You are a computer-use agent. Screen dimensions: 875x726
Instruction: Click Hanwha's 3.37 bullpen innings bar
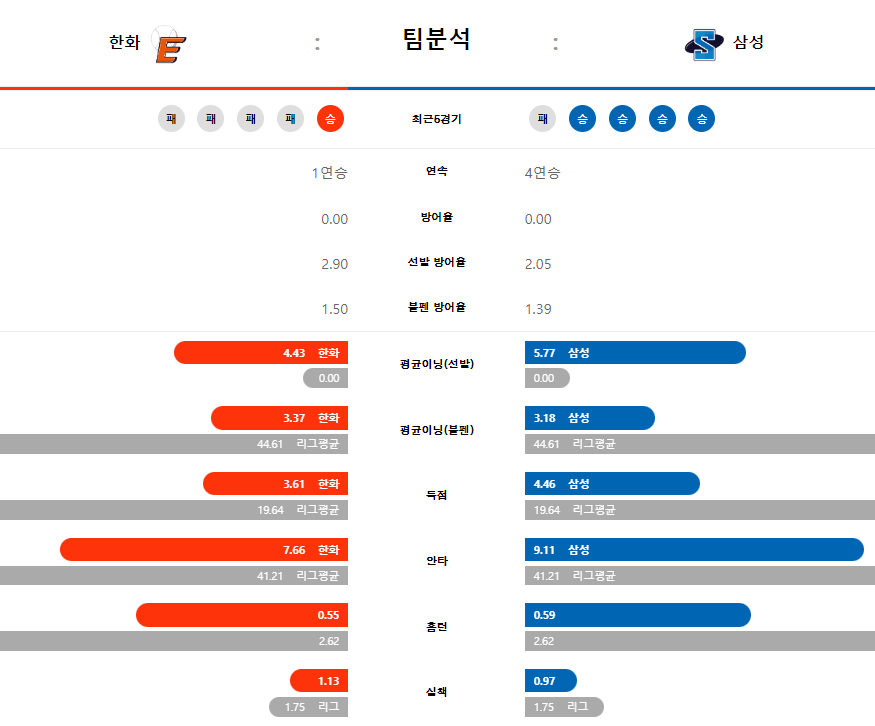[x=279, y=418]
